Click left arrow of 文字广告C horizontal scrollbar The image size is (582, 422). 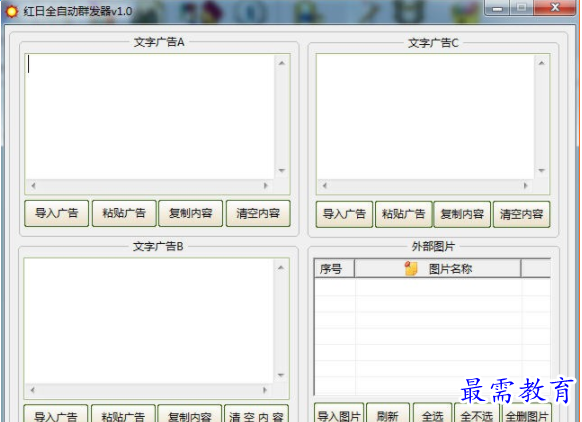click(325, 186)
